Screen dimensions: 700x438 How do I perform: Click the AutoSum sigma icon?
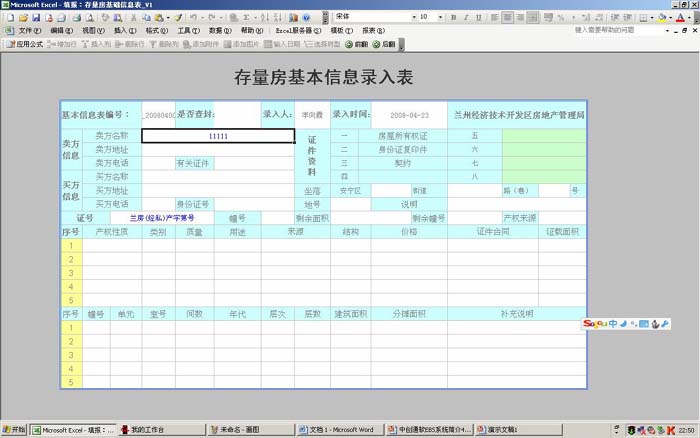246,17
